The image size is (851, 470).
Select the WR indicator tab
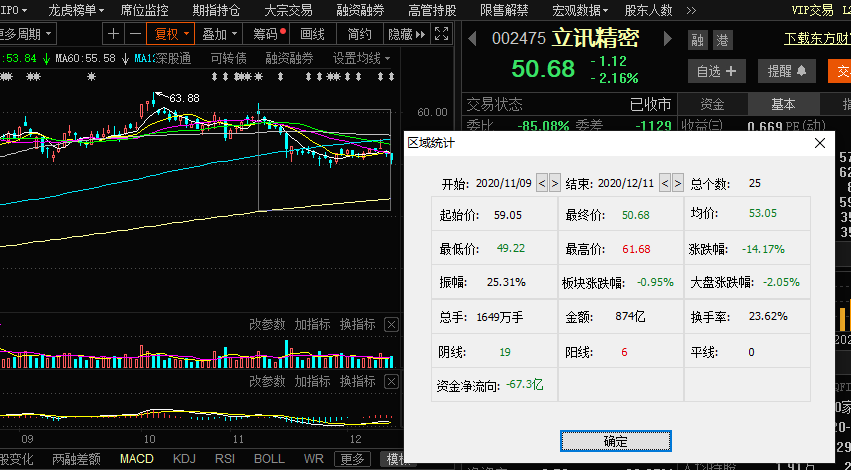(x=314, y=459)
